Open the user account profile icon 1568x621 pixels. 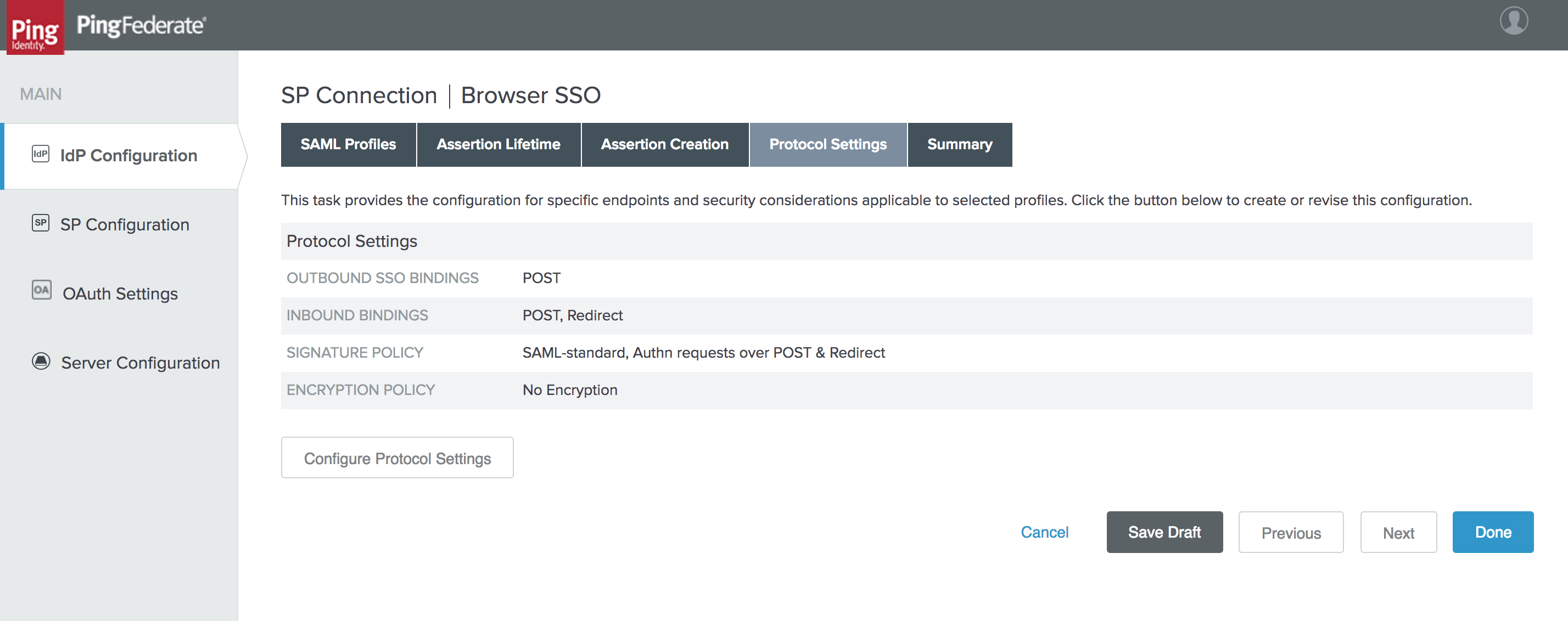click(x=1513, y=20)
